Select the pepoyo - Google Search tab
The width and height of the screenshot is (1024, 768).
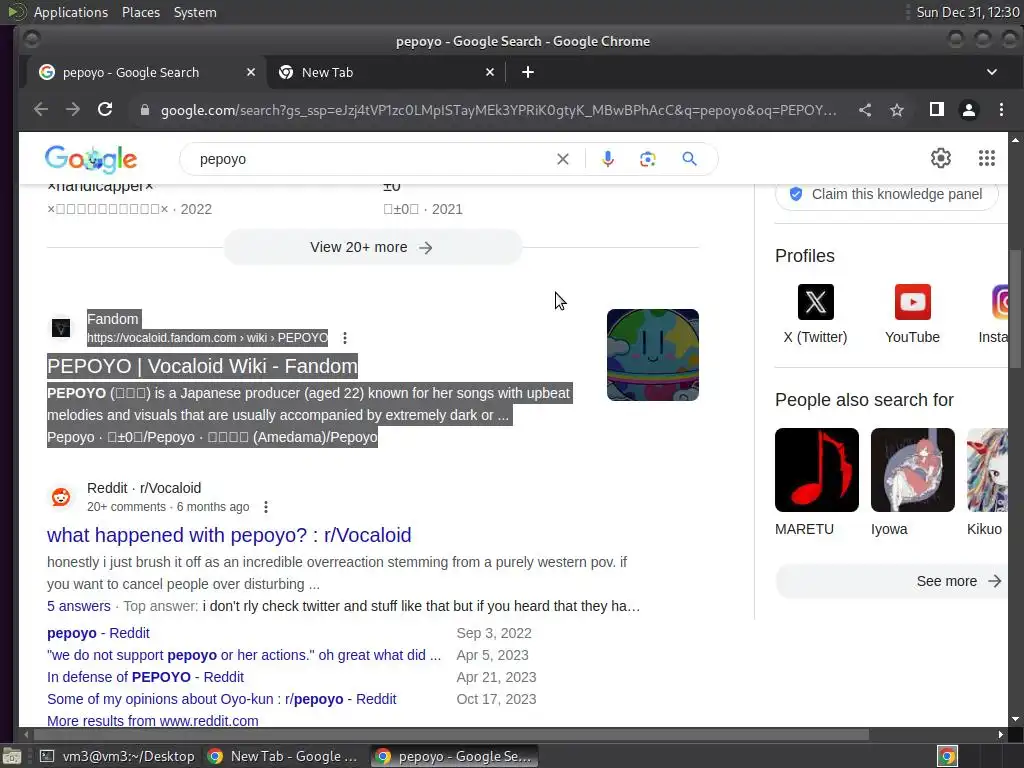point(146,72)
